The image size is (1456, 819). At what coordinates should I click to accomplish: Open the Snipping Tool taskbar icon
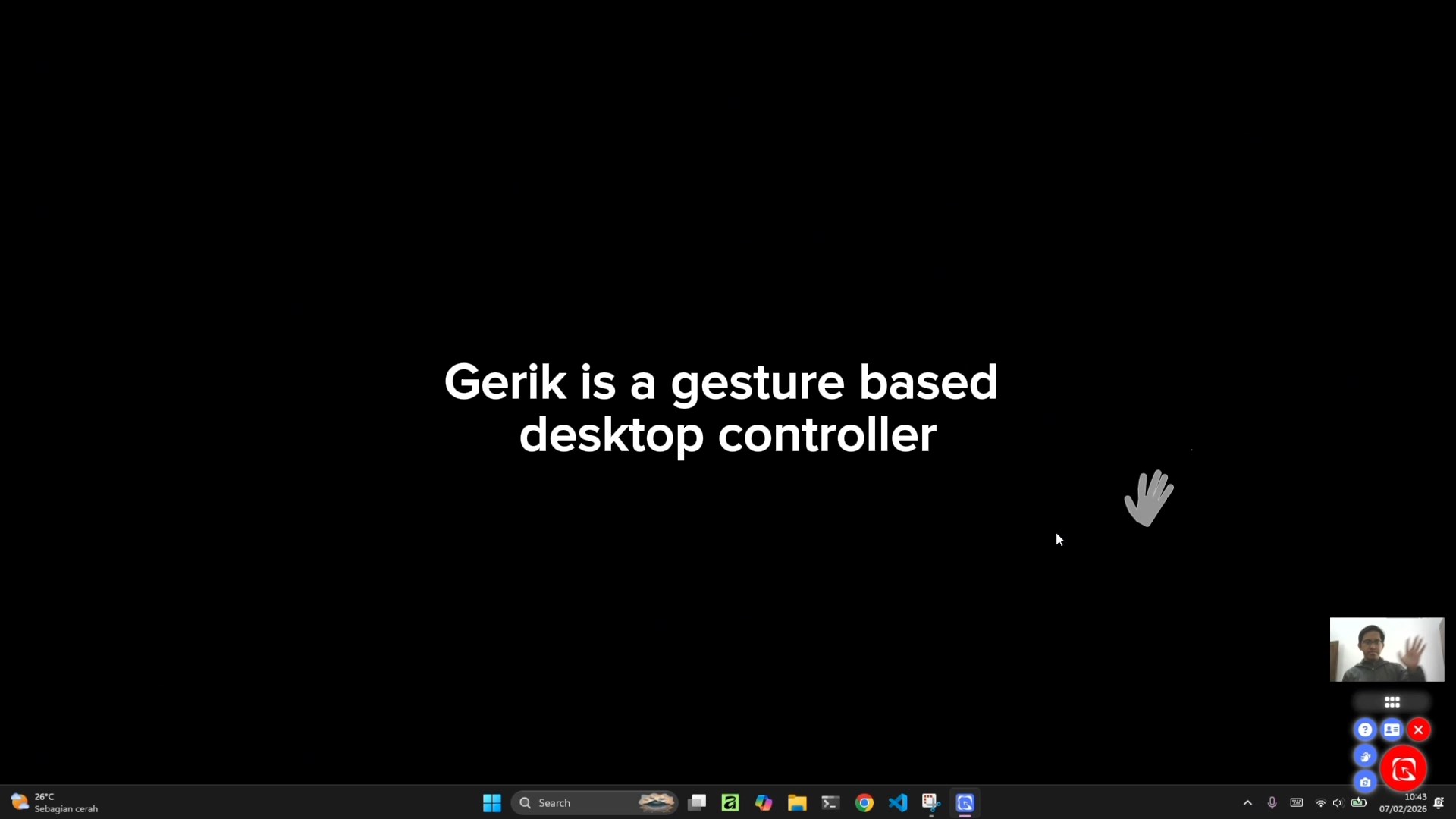pyautogui.click(x=930, y=802)
